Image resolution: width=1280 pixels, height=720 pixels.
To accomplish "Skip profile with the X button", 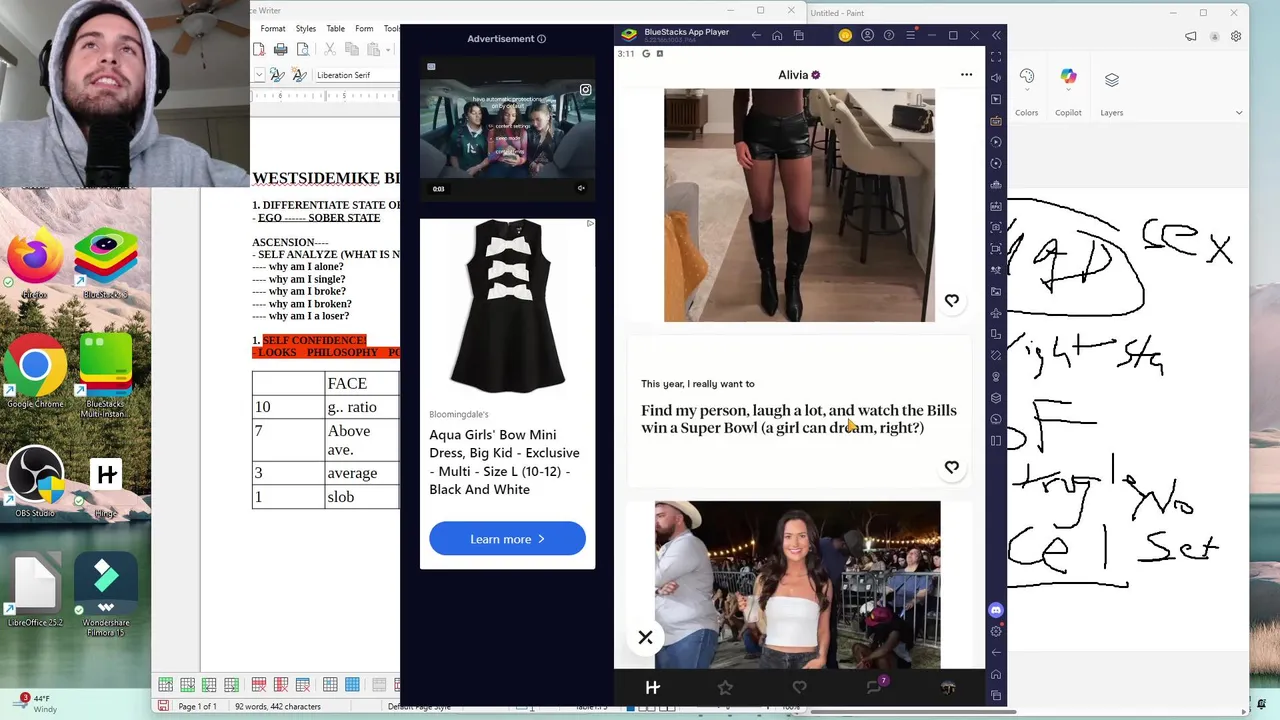I will [x=645, y=637].
